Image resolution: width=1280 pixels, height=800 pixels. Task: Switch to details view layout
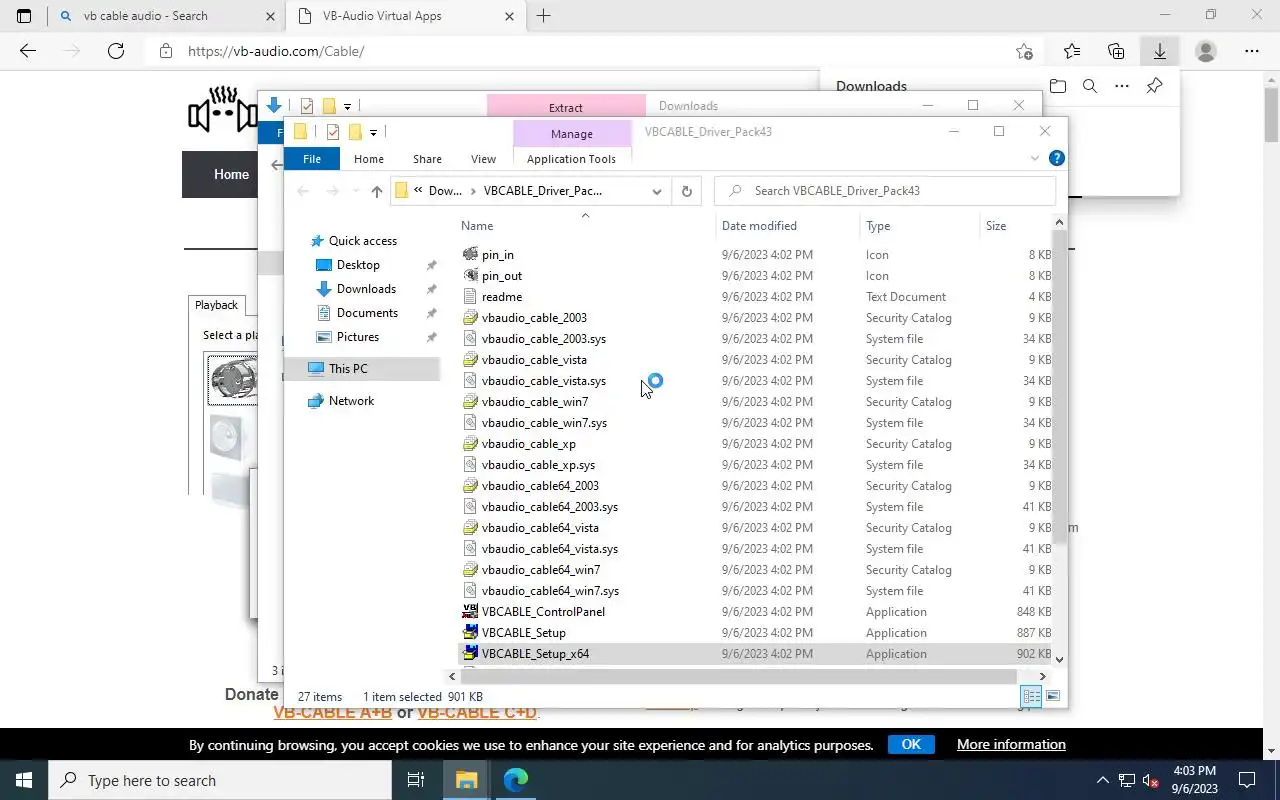click(1031, 696)
